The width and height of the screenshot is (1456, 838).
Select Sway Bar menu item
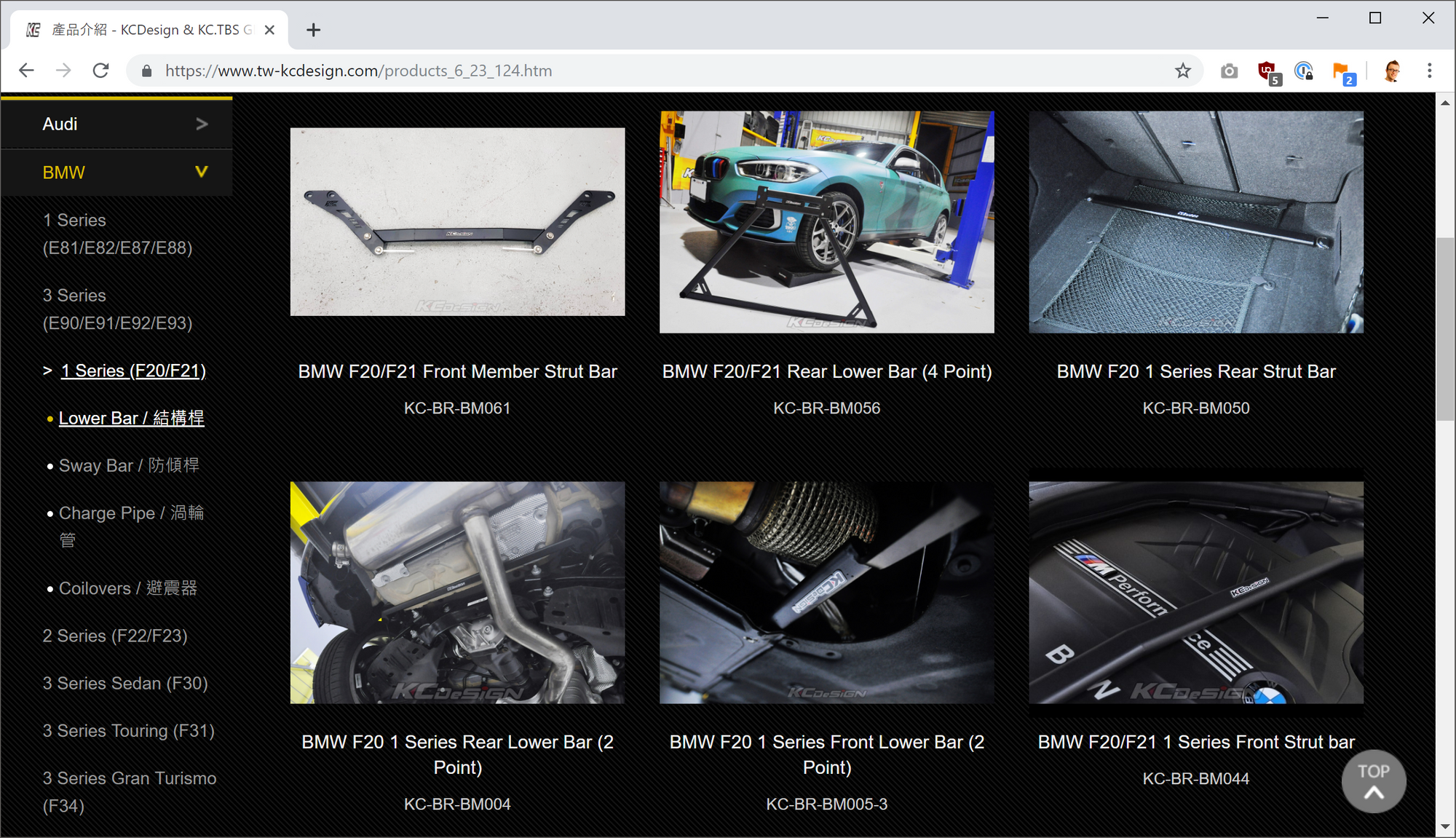click(129, 465)
